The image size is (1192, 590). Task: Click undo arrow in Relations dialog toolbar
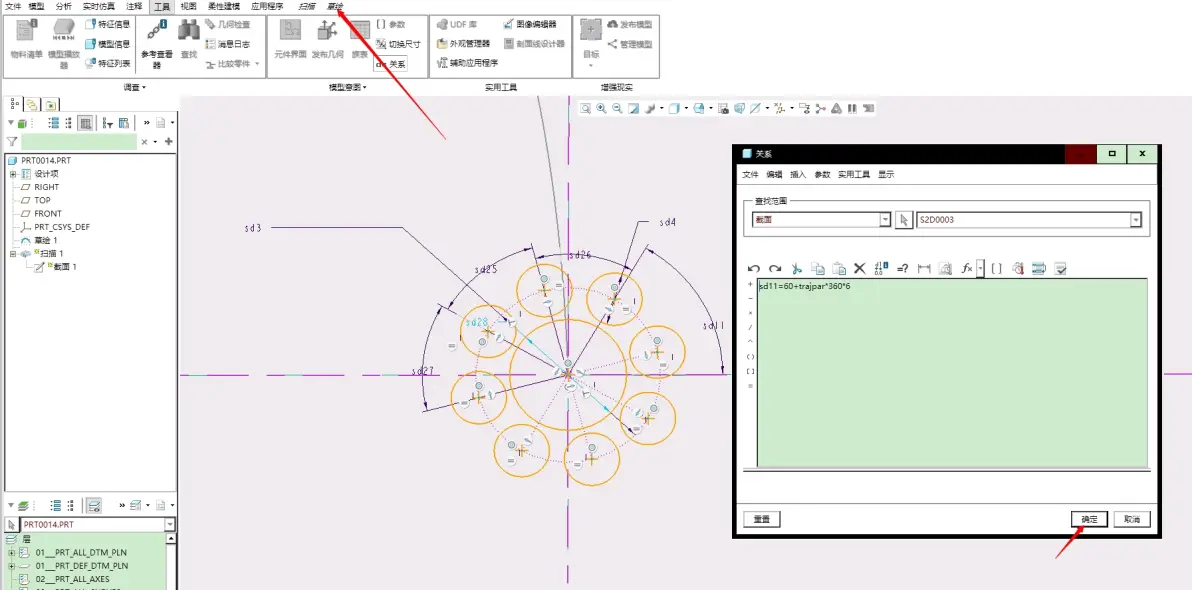click(x=753, y=268)
